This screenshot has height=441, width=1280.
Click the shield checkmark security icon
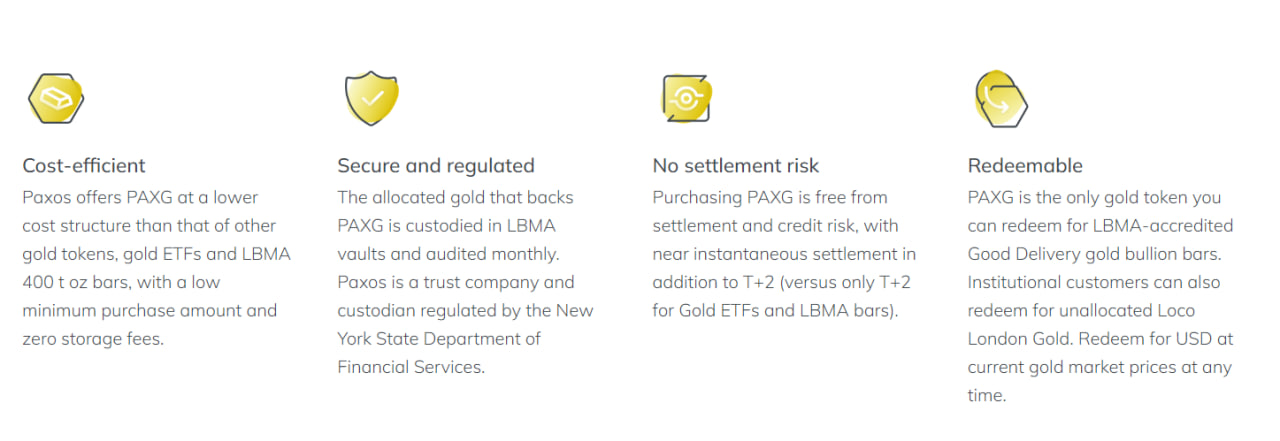click(x=372, y=98)
